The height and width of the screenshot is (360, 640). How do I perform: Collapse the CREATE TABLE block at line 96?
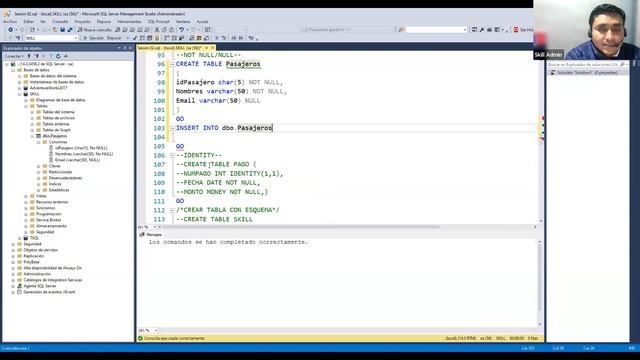point(172,64)
